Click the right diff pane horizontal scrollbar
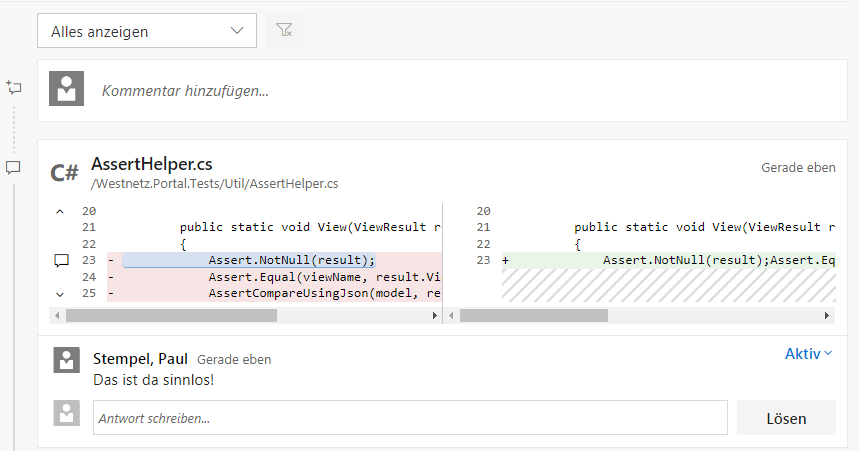 click(533, 315)
